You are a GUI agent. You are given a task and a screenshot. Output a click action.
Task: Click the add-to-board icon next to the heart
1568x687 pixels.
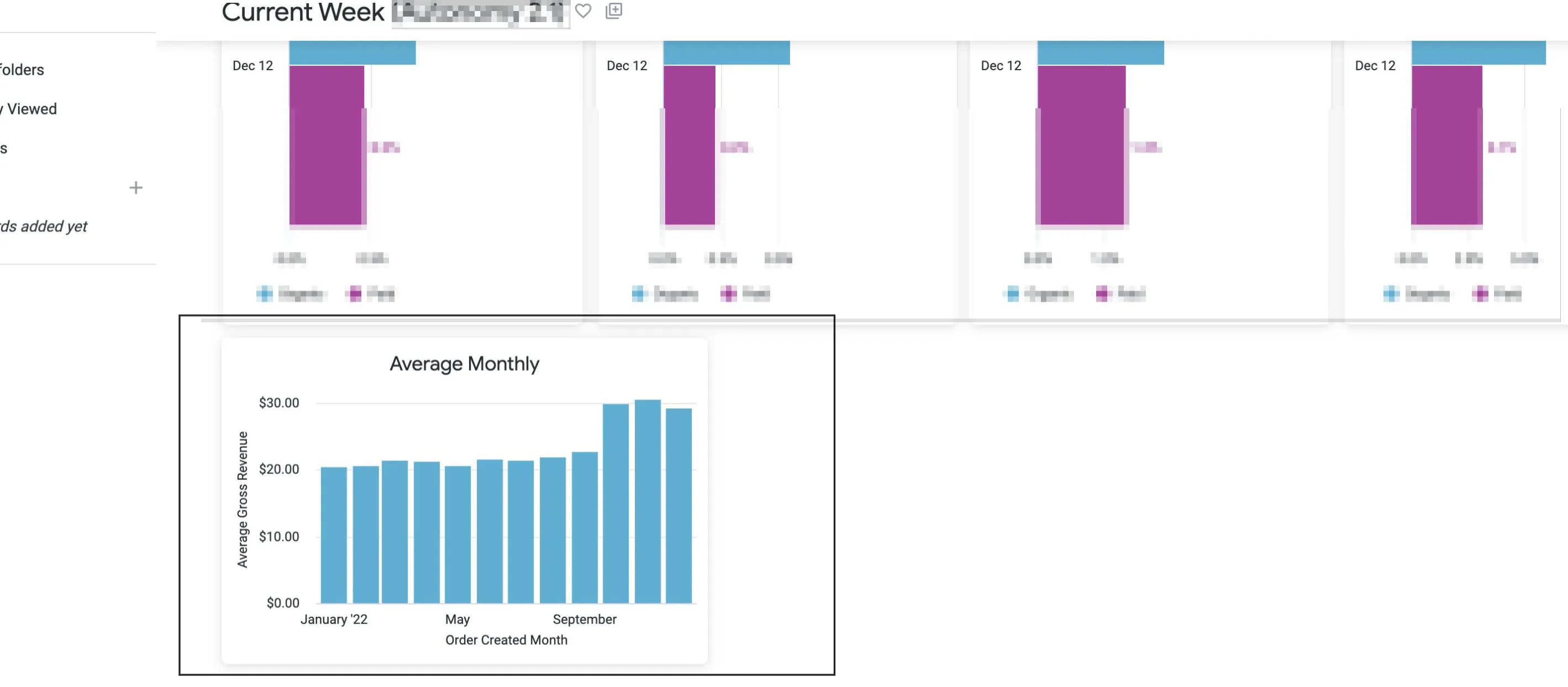(x=614, y=10)
